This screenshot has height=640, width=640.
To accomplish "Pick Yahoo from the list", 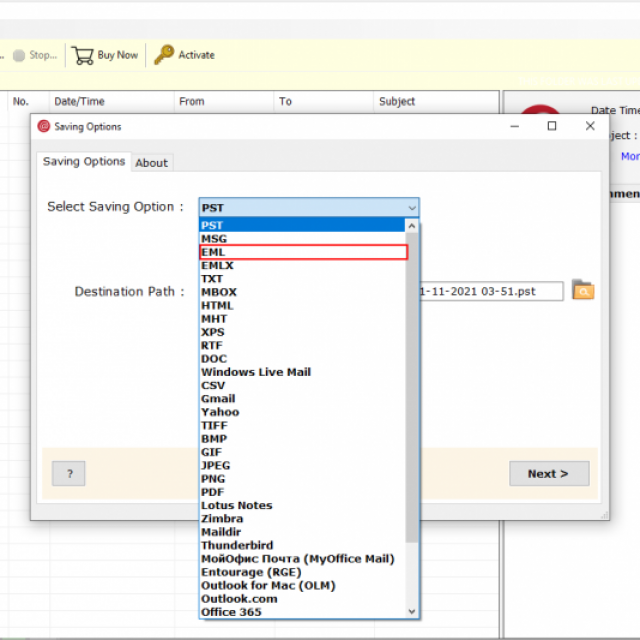I will coord(302,412).
